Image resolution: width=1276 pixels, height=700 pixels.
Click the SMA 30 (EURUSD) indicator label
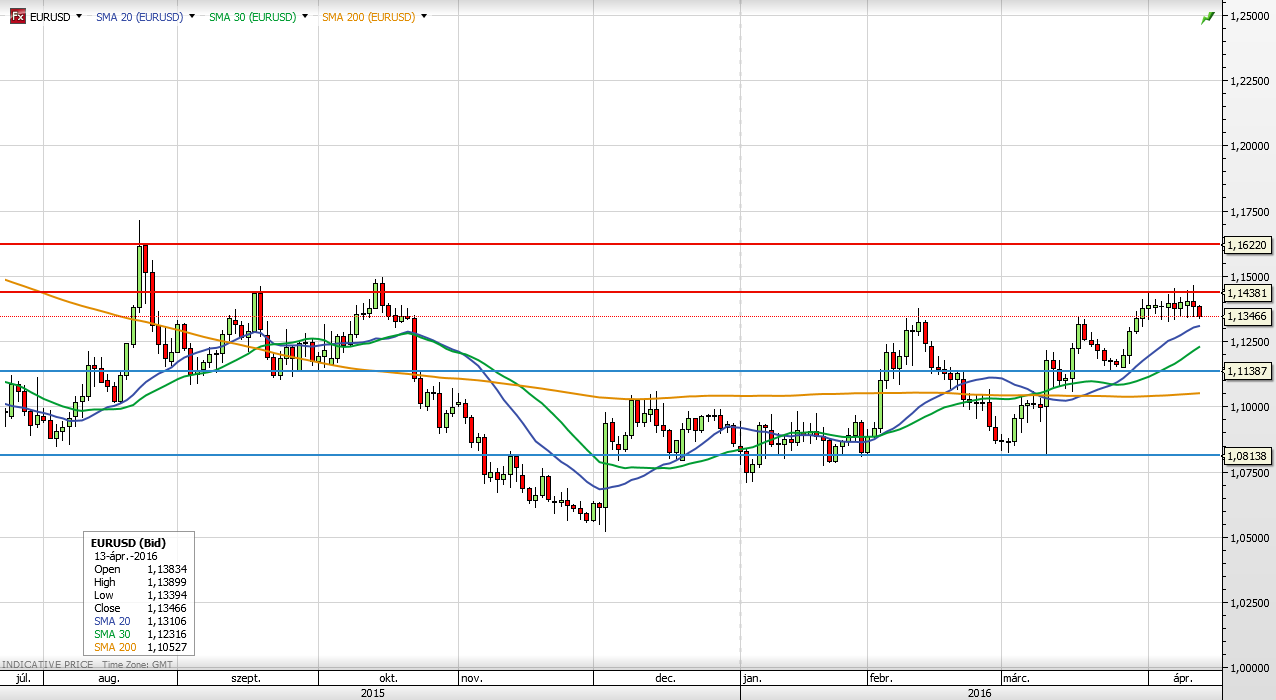coord(252,17)
